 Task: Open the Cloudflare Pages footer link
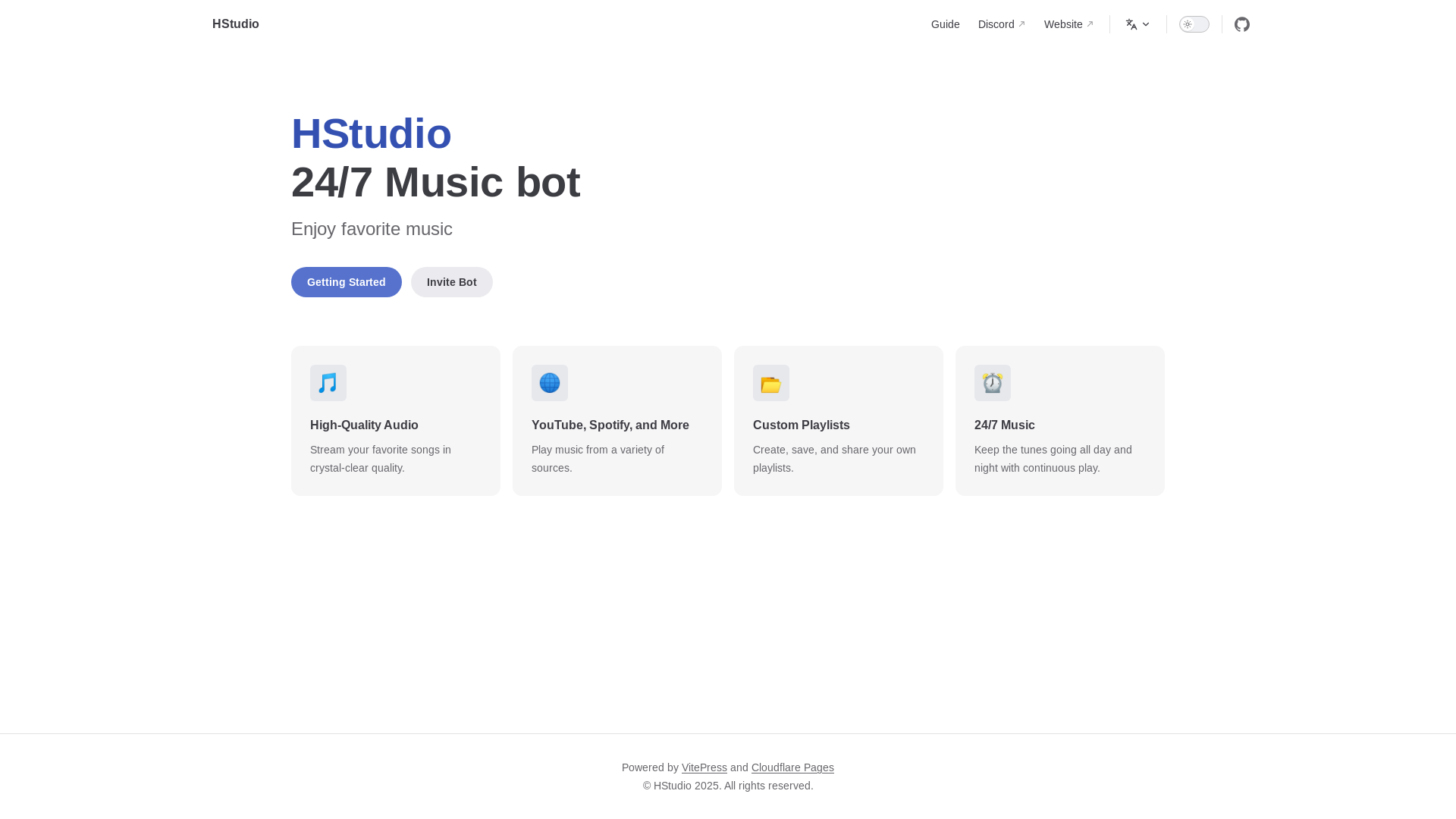pyautogui.click(x=792, y=767)
